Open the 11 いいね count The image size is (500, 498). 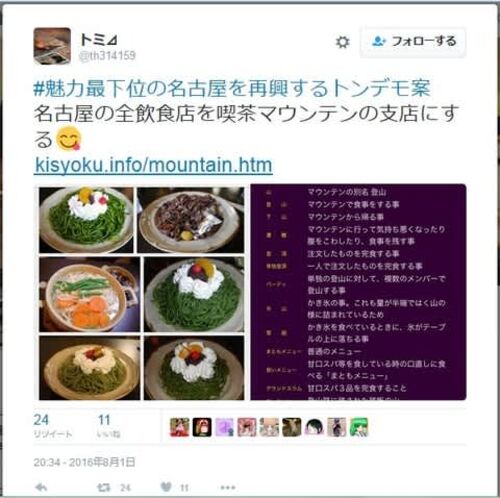(x=108, y=425)
